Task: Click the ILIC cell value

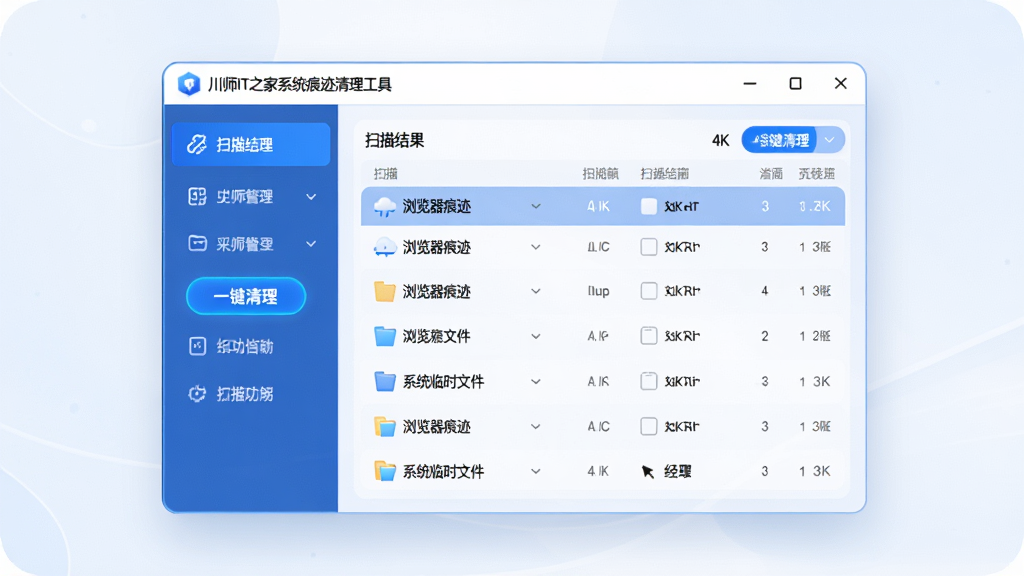Action: (x=598, y=247)
